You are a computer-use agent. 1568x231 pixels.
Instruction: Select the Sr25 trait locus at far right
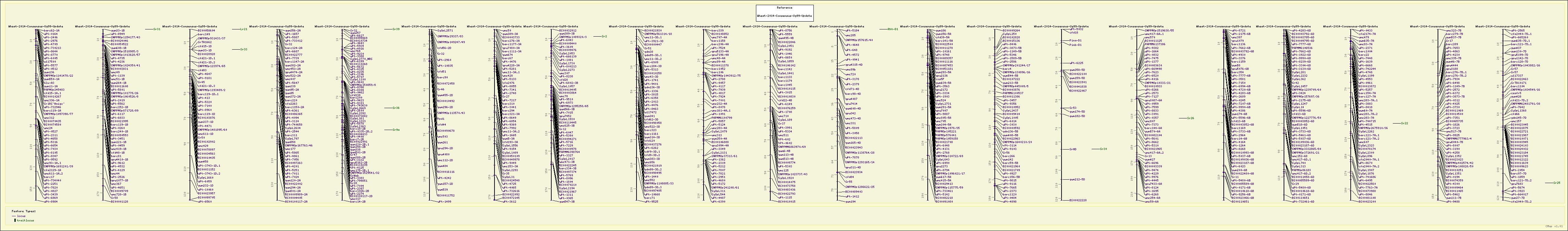1556,183
